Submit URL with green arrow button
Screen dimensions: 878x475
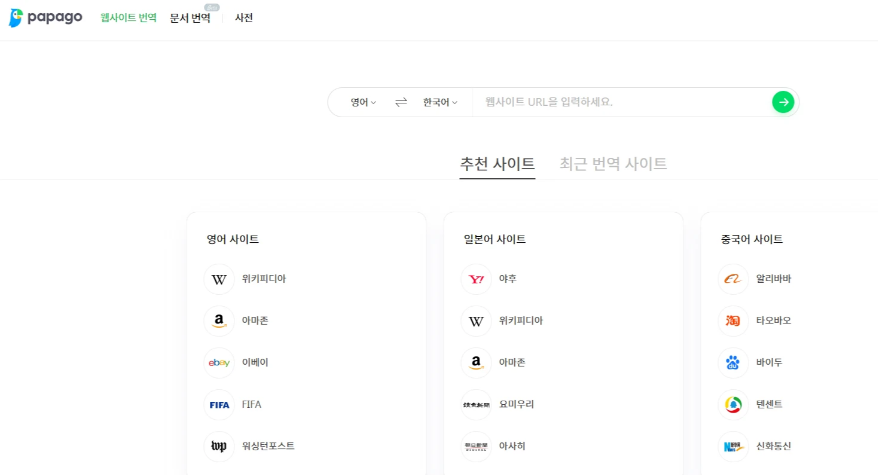pos(783,102)
